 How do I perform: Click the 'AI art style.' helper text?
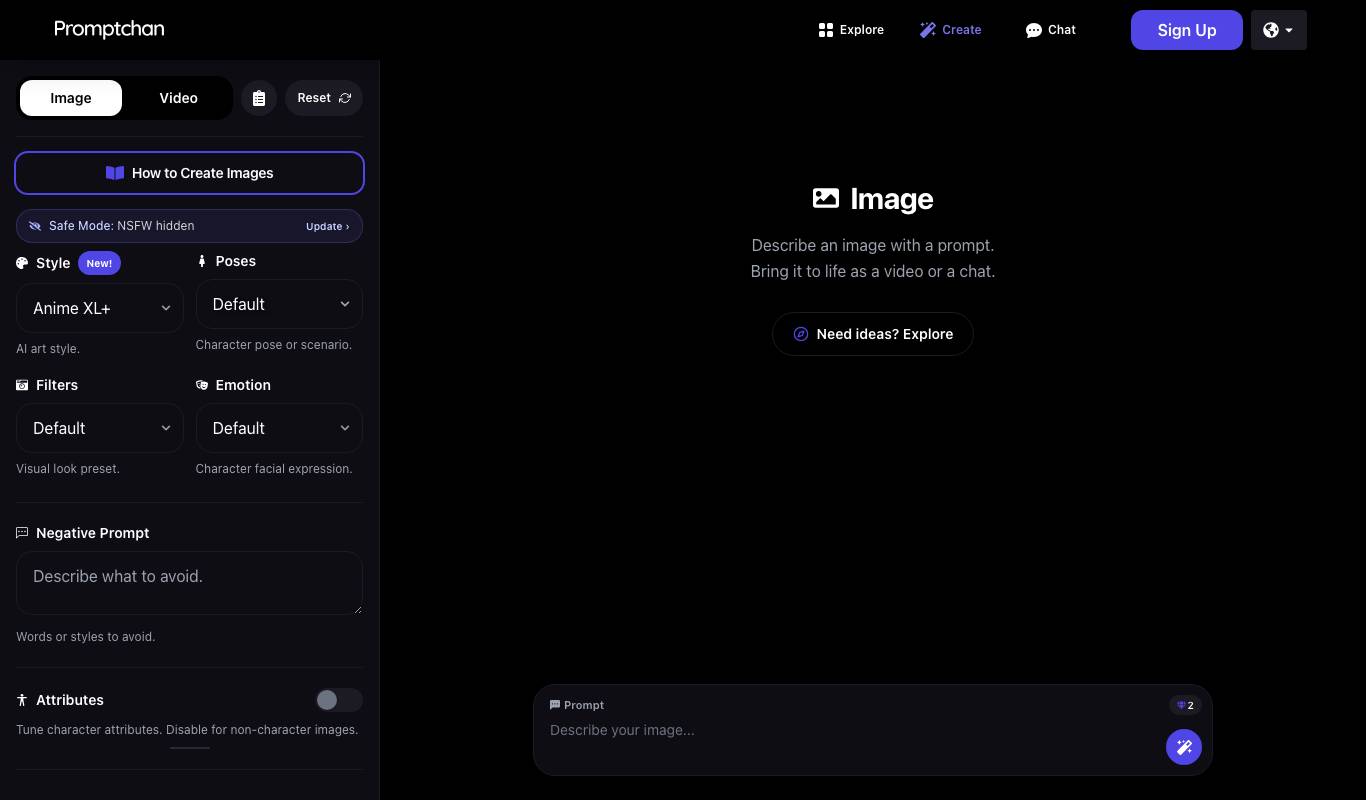[48, 349]
